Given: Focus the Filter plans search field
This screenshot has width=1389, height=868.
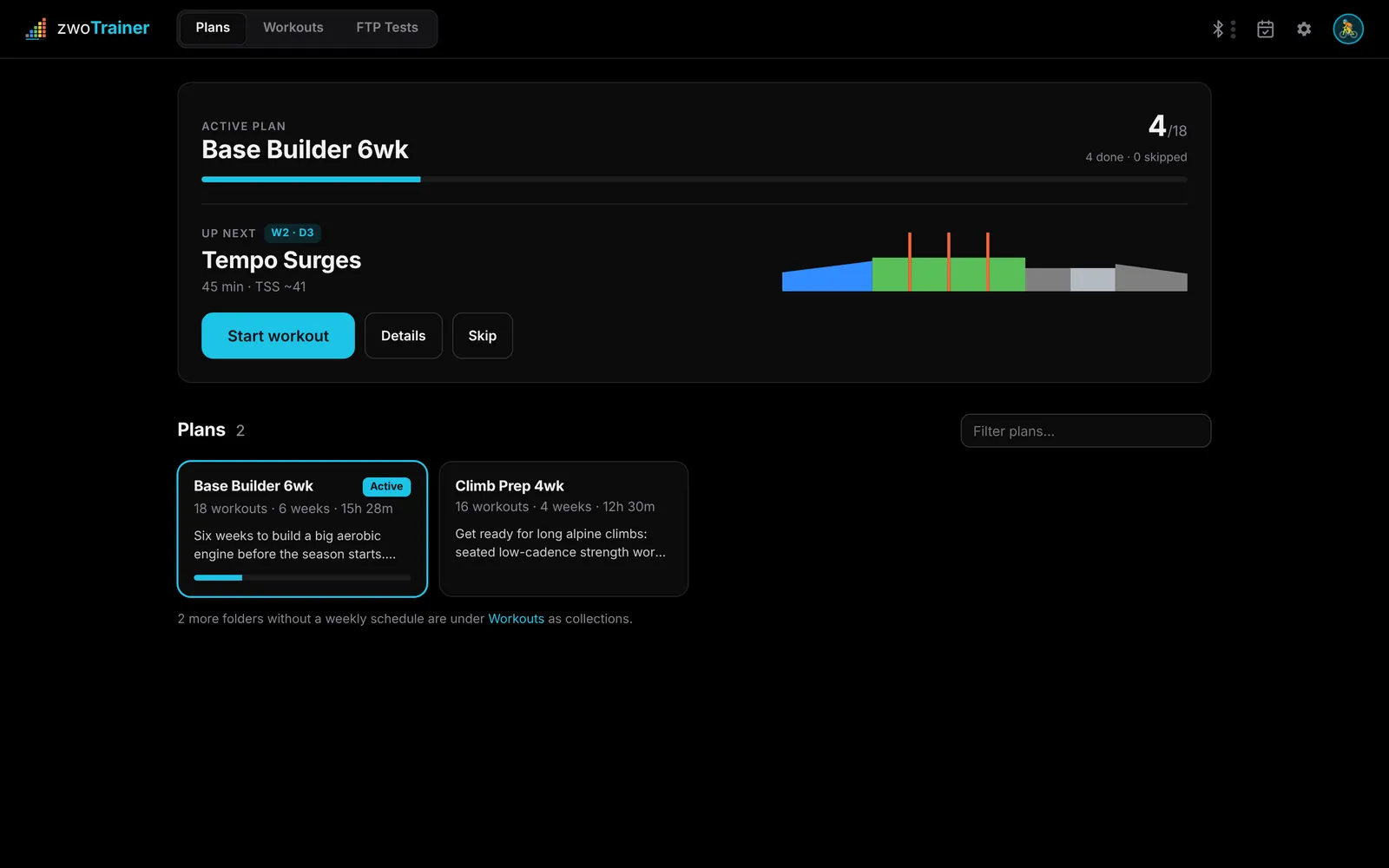Looking at the screenshot, I should [1086, 431].
